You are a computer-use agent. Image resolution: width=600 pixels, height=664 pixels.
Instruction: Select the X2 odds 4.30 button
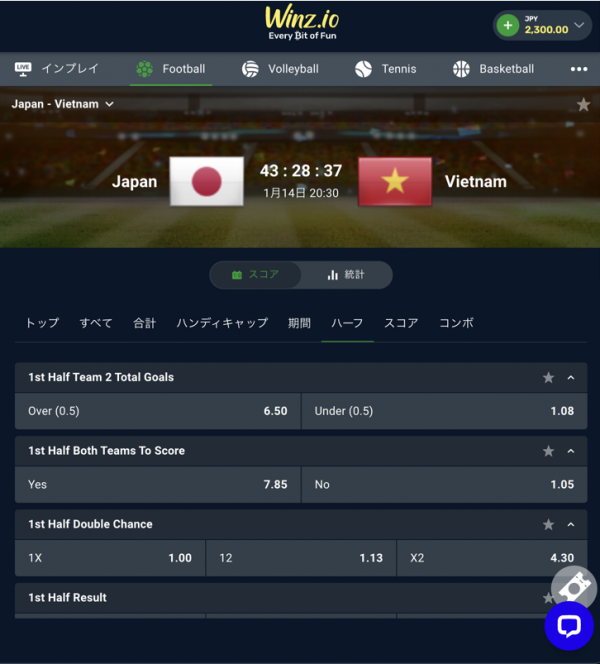(492, 558)
